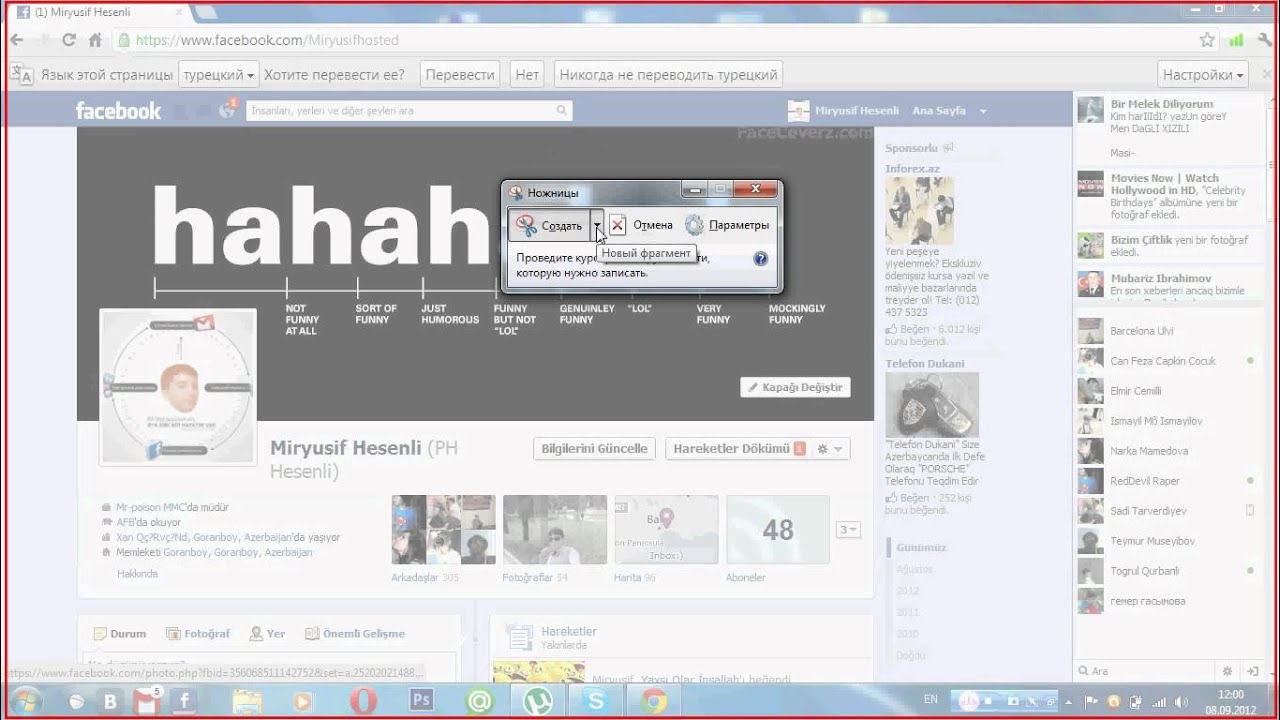Open uTorrent from the taskbar

[538, 702]
